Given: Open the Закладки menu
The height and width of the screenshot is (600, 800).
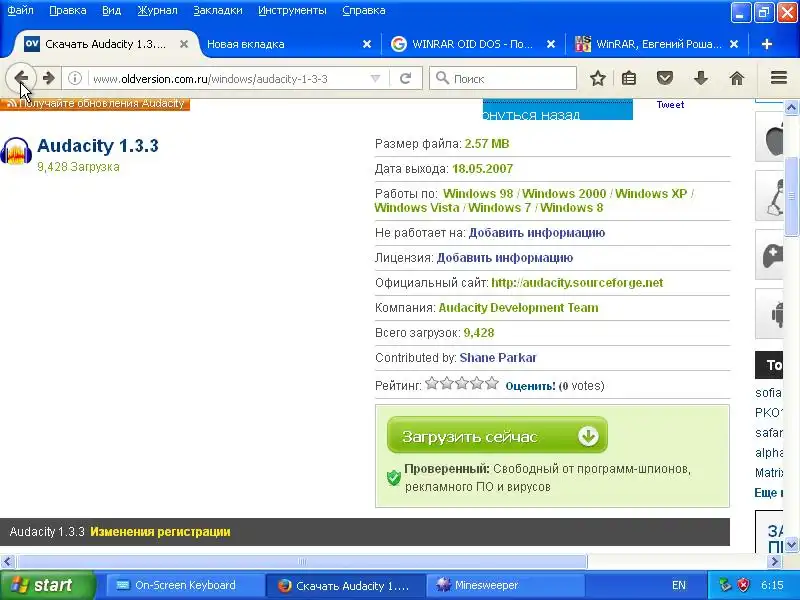Looking at the screenshot, I should click(218, 10).
